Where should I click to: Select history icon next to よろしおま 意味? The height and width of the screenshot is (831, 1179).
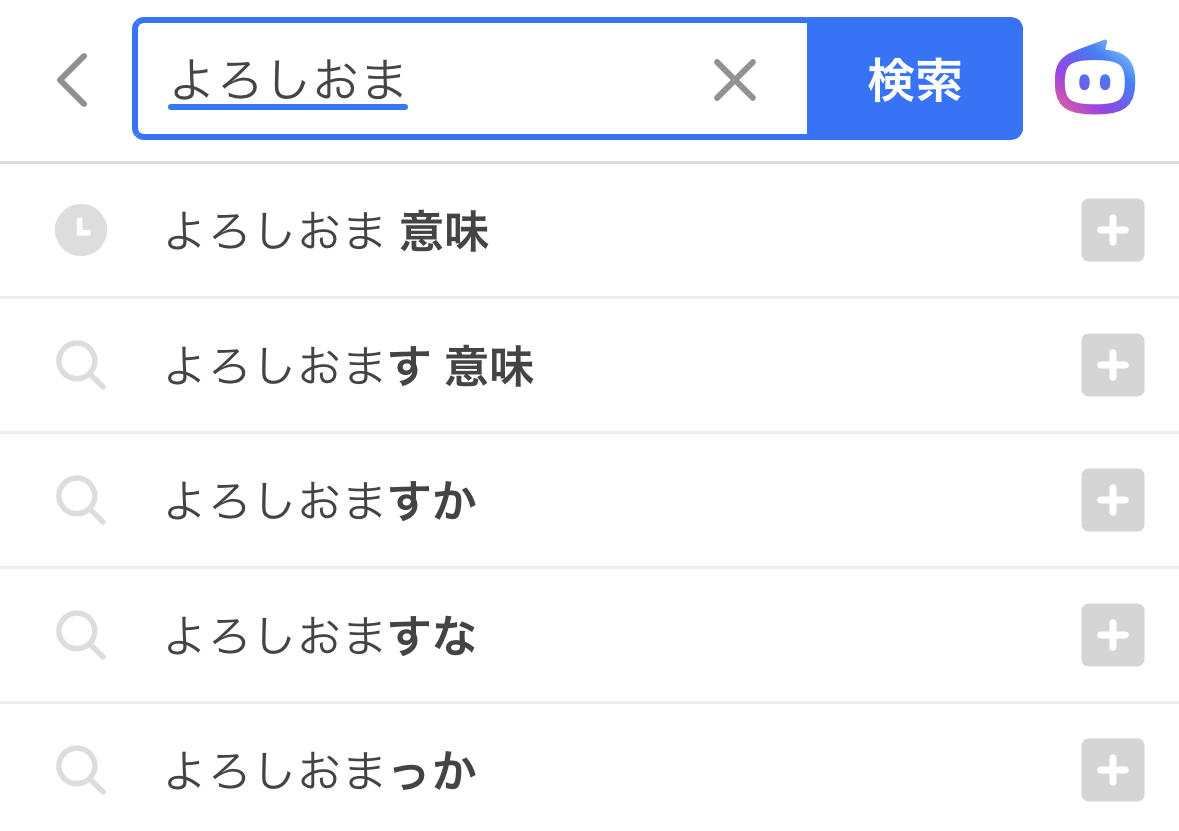(81, 230)
